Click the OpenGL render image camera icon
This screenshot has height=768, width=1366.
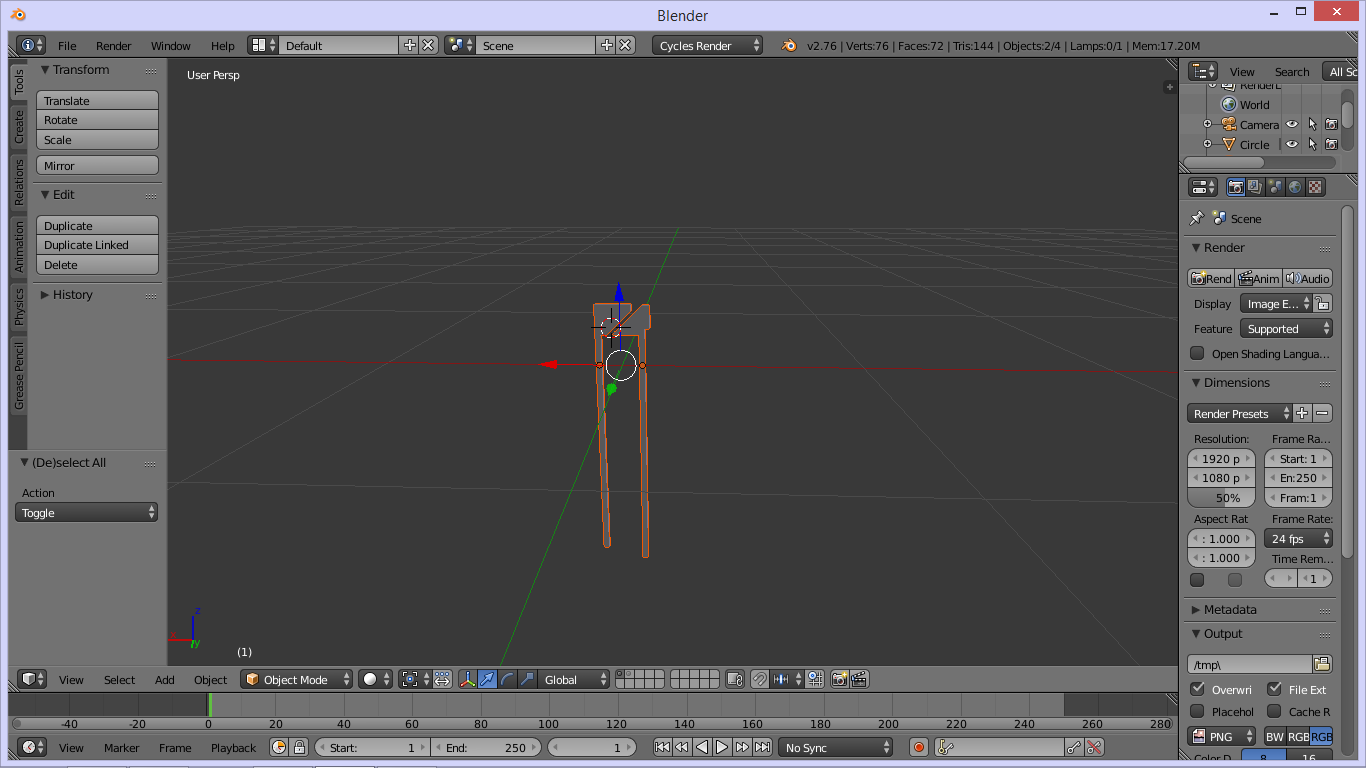pyautogui.click(x=839, y=680)
